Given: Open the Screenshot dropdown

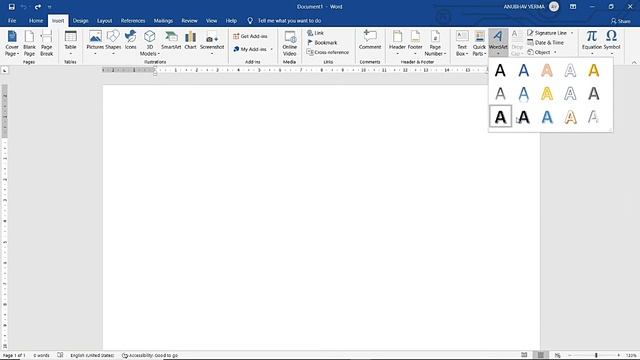Looking at the screenshot, I should 212,43.
